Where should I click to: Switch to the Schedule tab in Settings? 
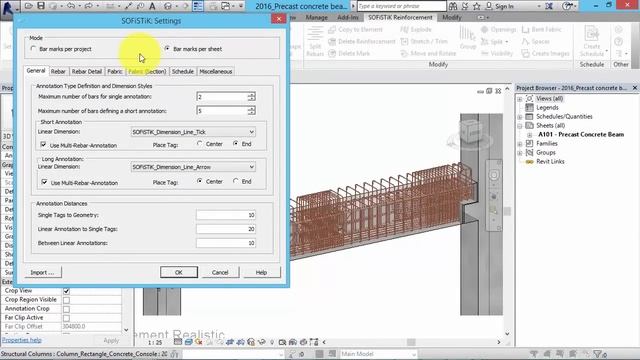[x=182, y=71]
